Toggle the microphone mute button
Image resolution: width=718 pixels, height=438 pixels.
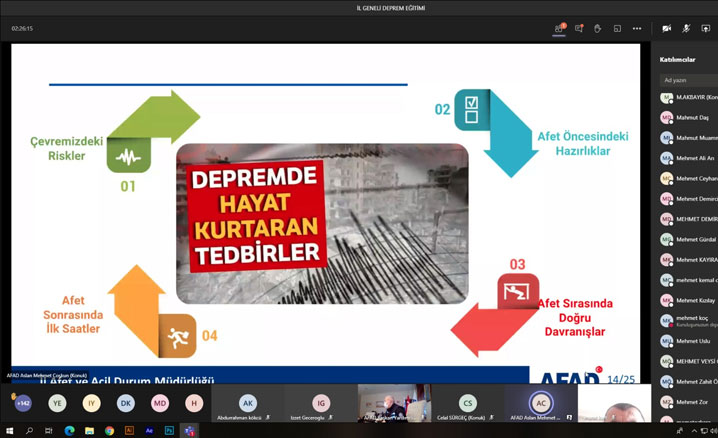(686, 28)
